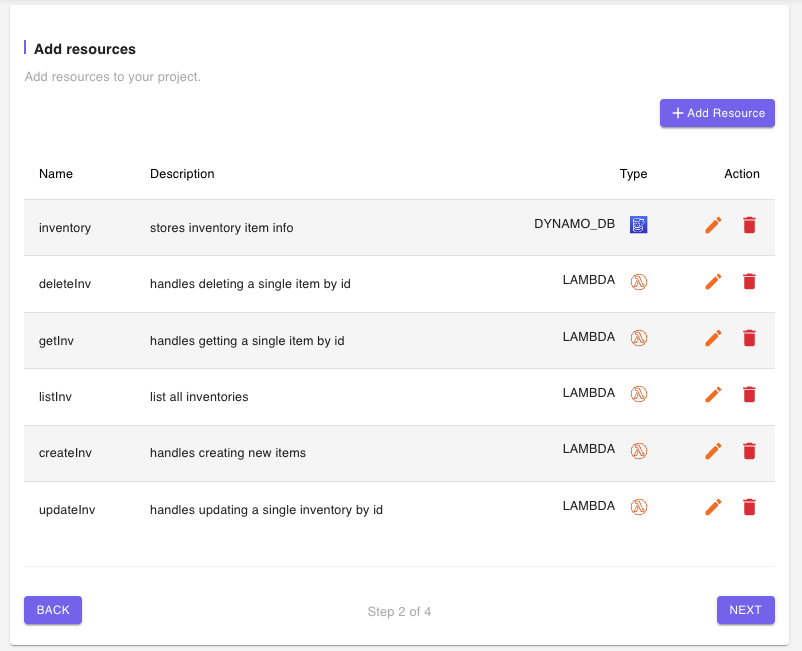Click the LAMBDA label in deleteInv row

pos(589,280)
